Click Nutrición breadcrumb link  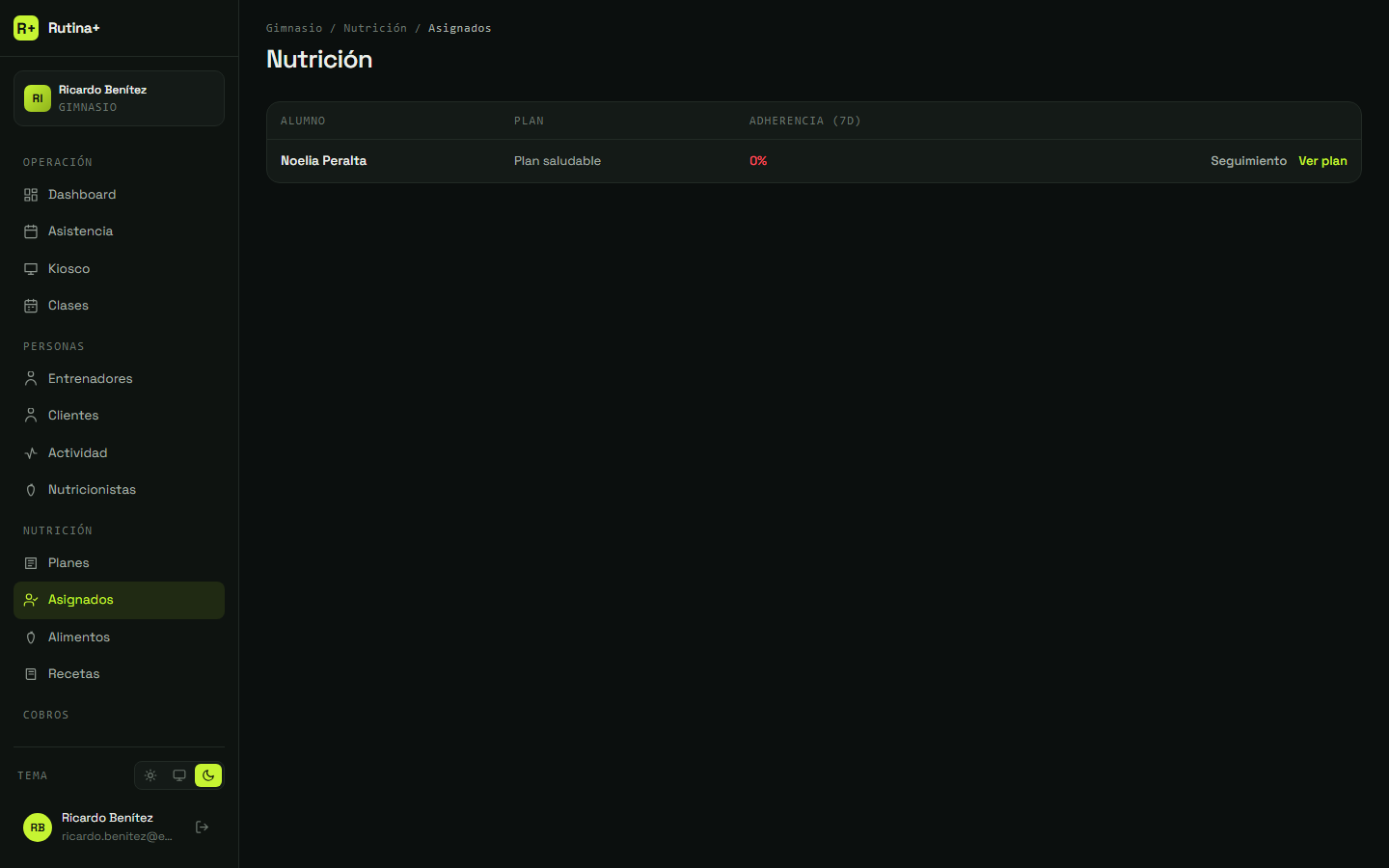(x=375, y=28)
